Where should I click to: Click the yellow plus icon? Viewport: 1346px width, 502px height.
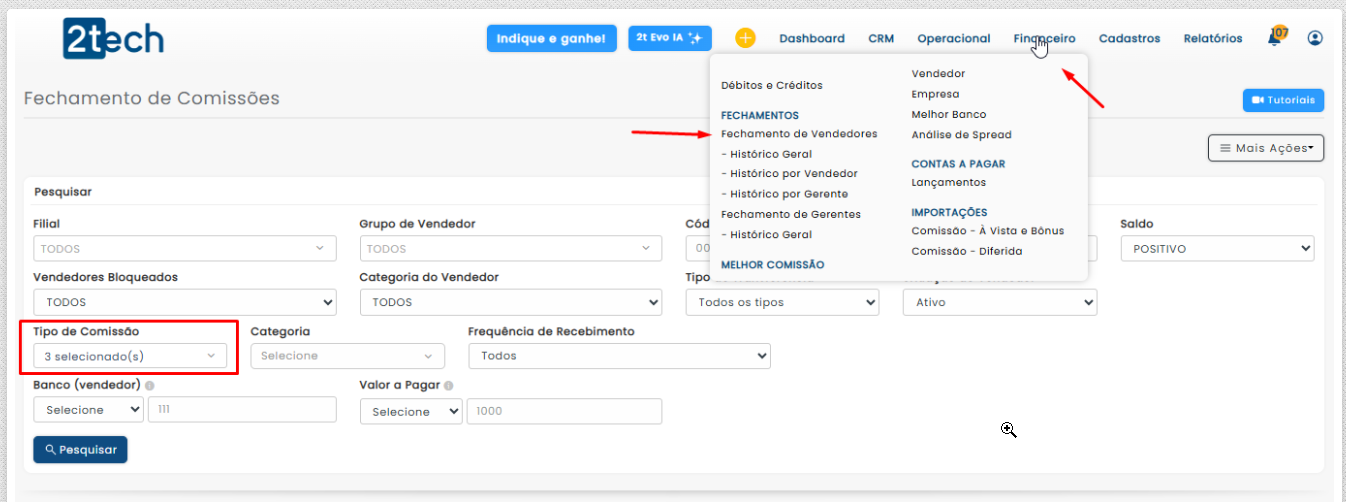pos(745,38)
